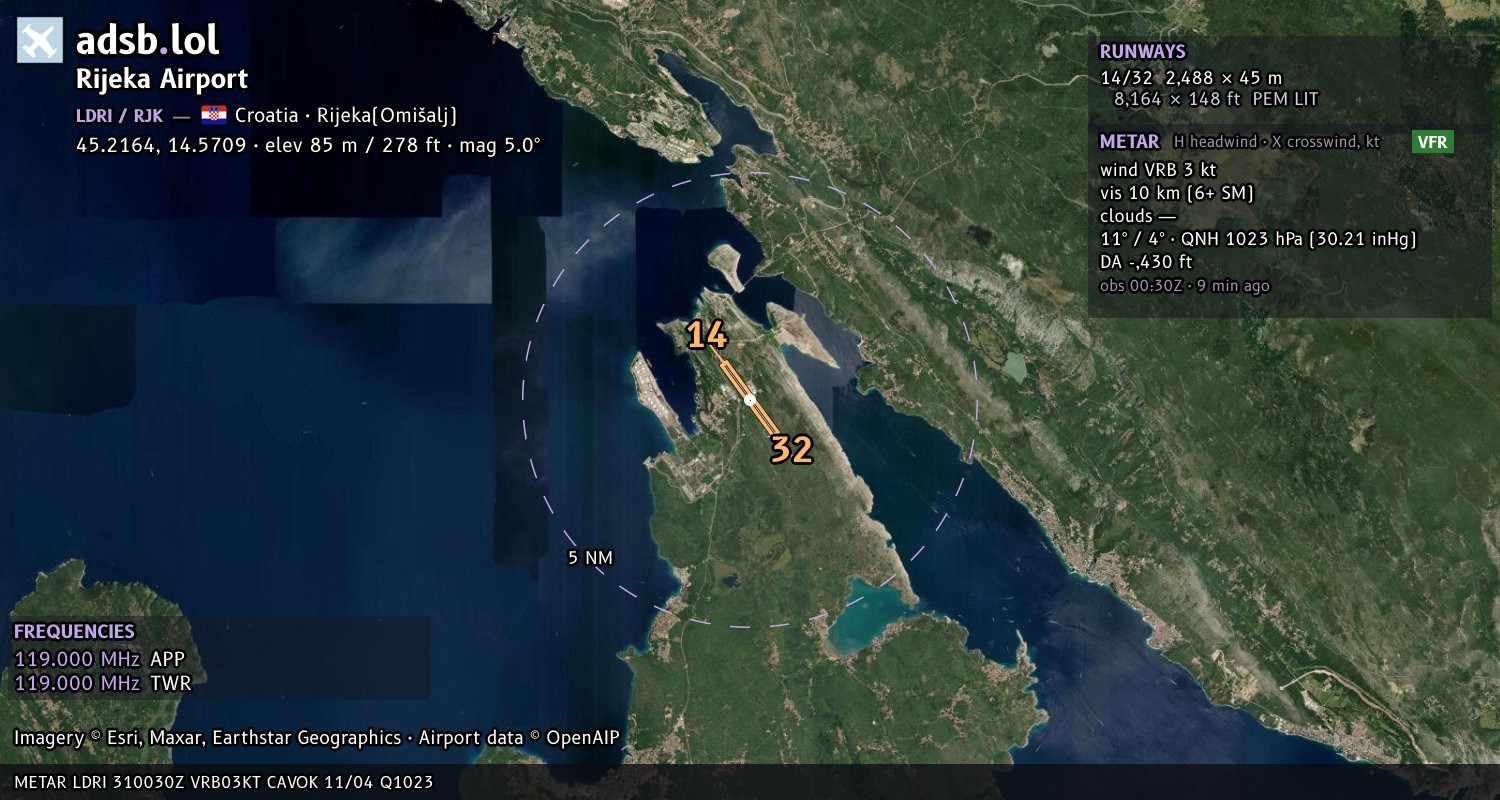Select the "119.000 MHz APP" frequency row
Image resolution: width=1500 pixels, height=800 pixels.
(x=99, y=659)
